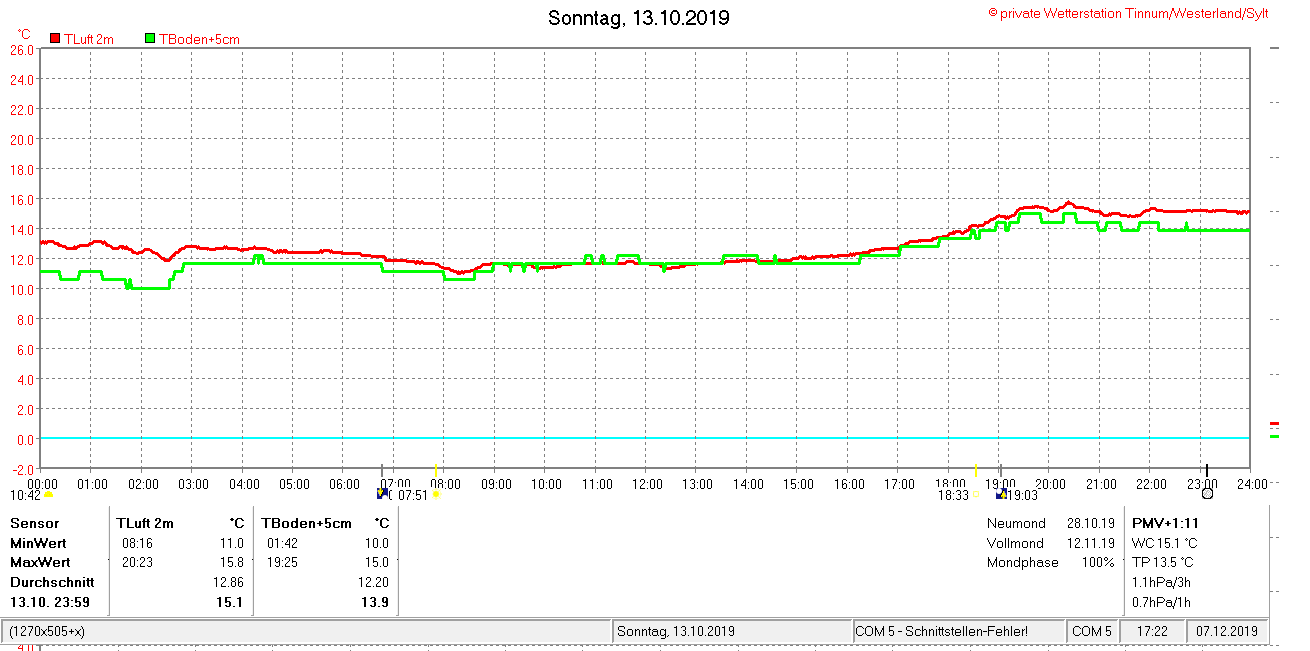The height and width of the screenshot is (651, 1310).
Task: Click the yellow sunset tick on the time axis
Action: (x=976, y=470)
